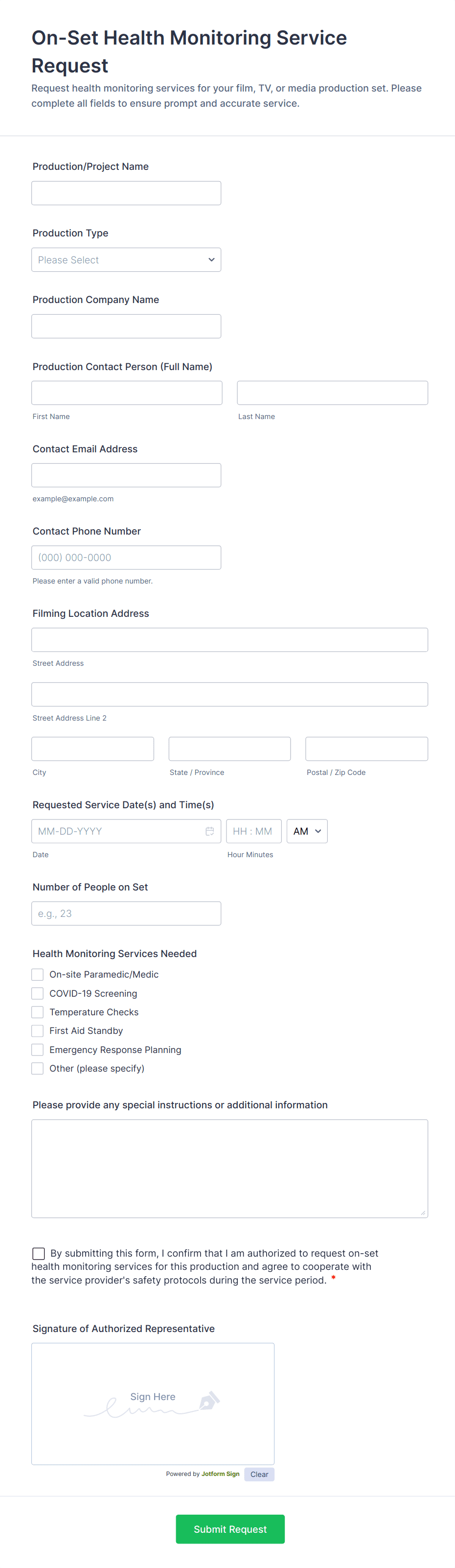Open the Jotform Sign link
Image resolution: width=455 pixels, height=1568 pixels.
(220, 1474)
